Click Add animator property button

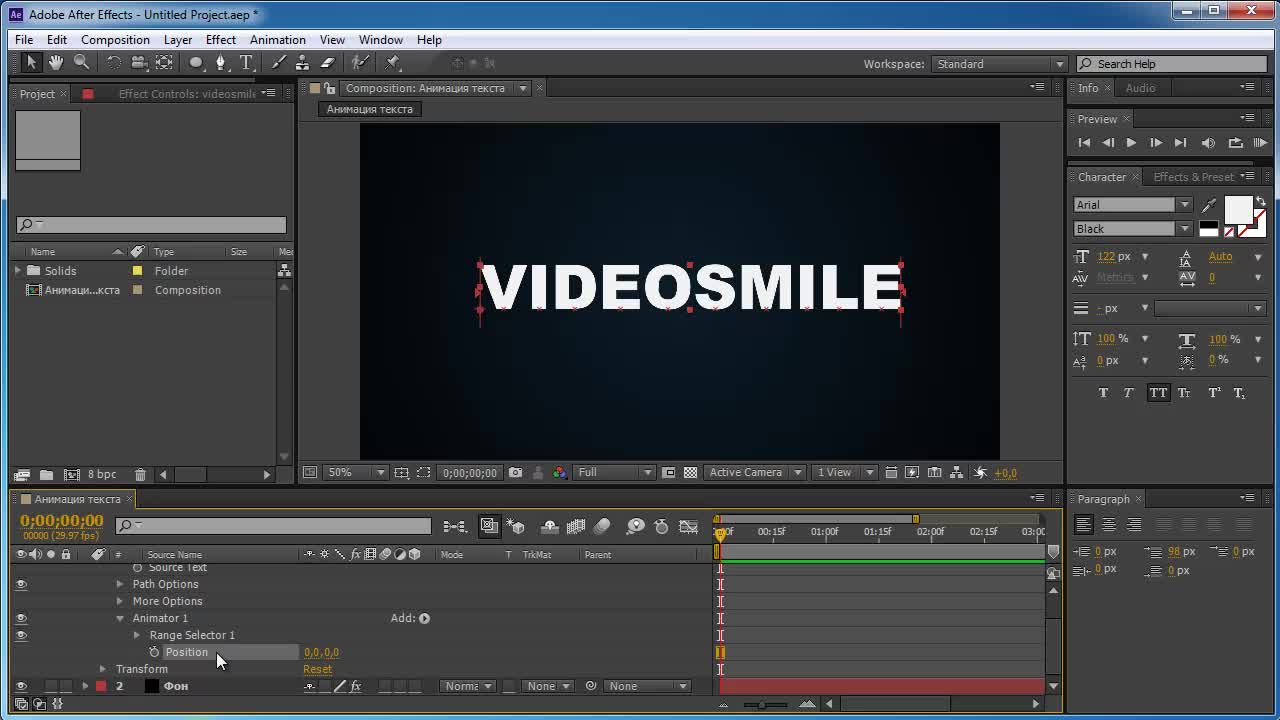(x=425, y=618)
